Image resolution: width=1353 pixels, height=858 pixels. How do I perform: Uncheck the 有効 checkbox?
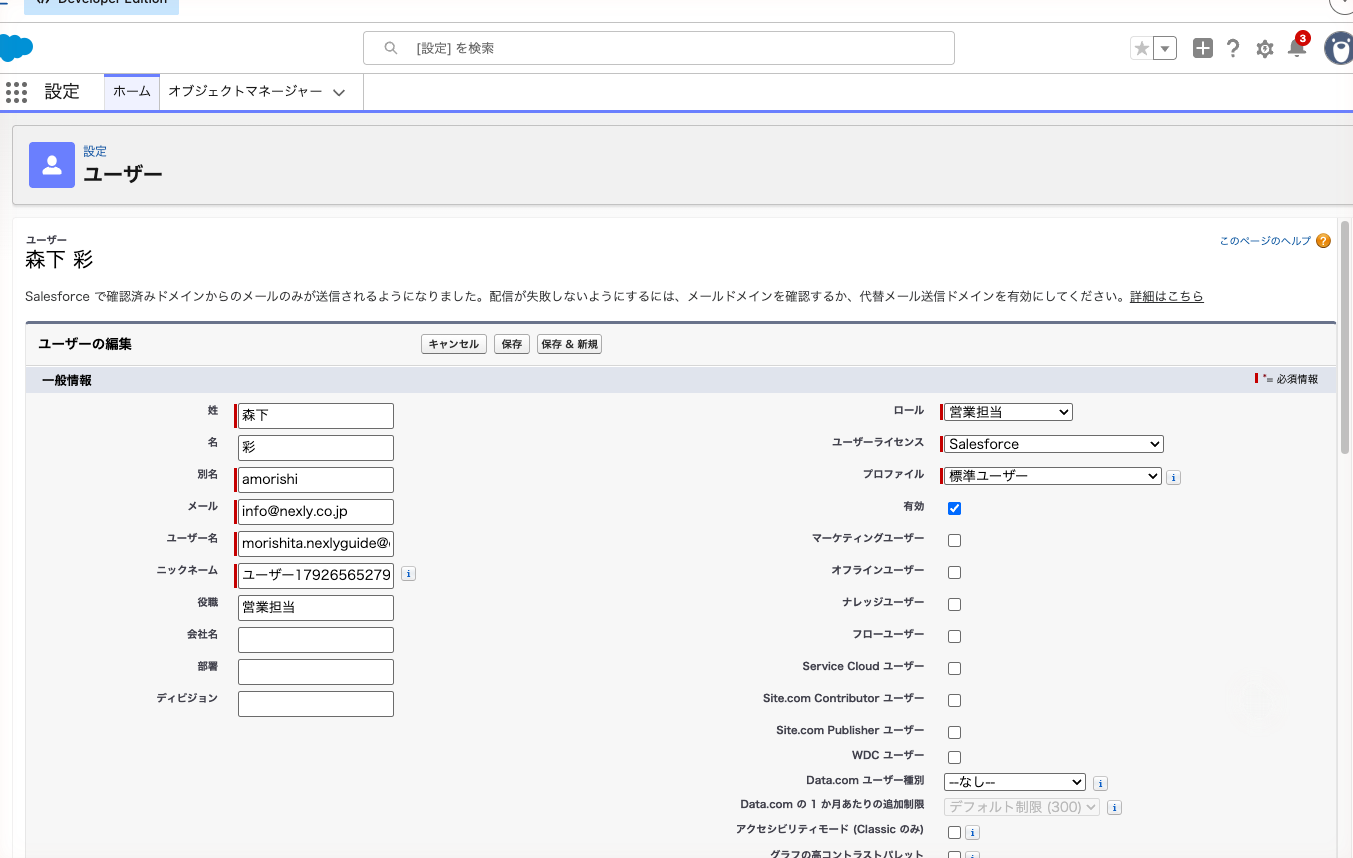(954, 508)
